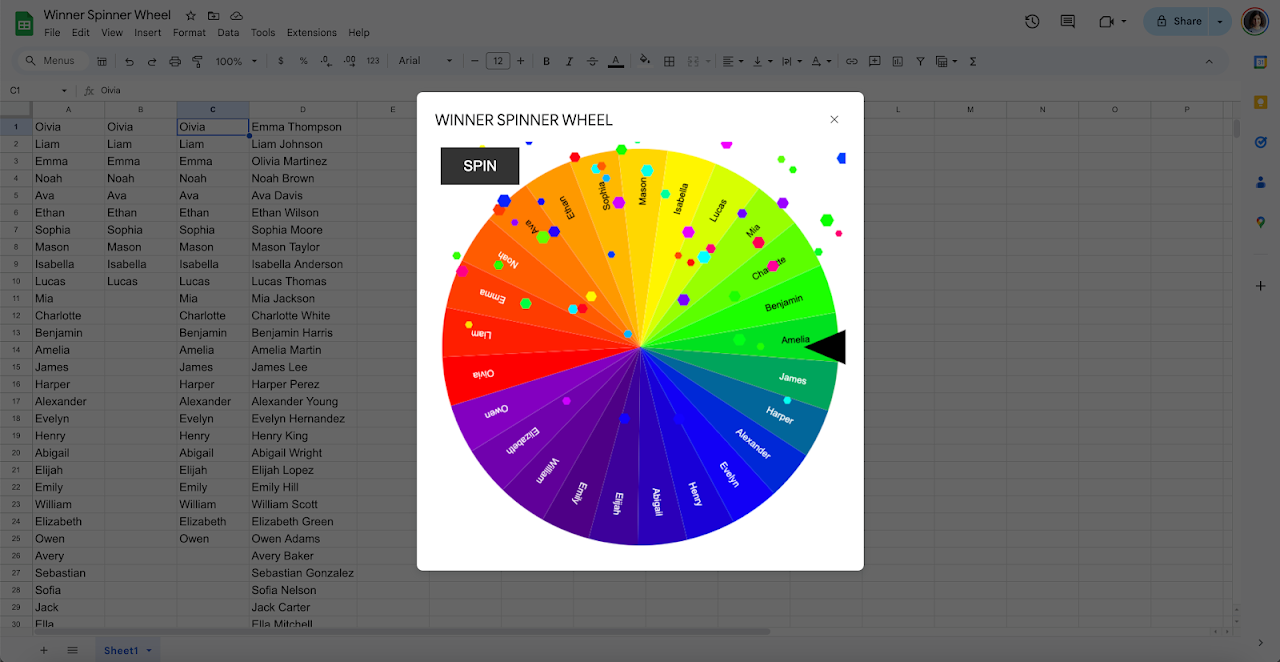
Task: Open the Format menu
Action: pyautogui.click(x=189, y=33)
